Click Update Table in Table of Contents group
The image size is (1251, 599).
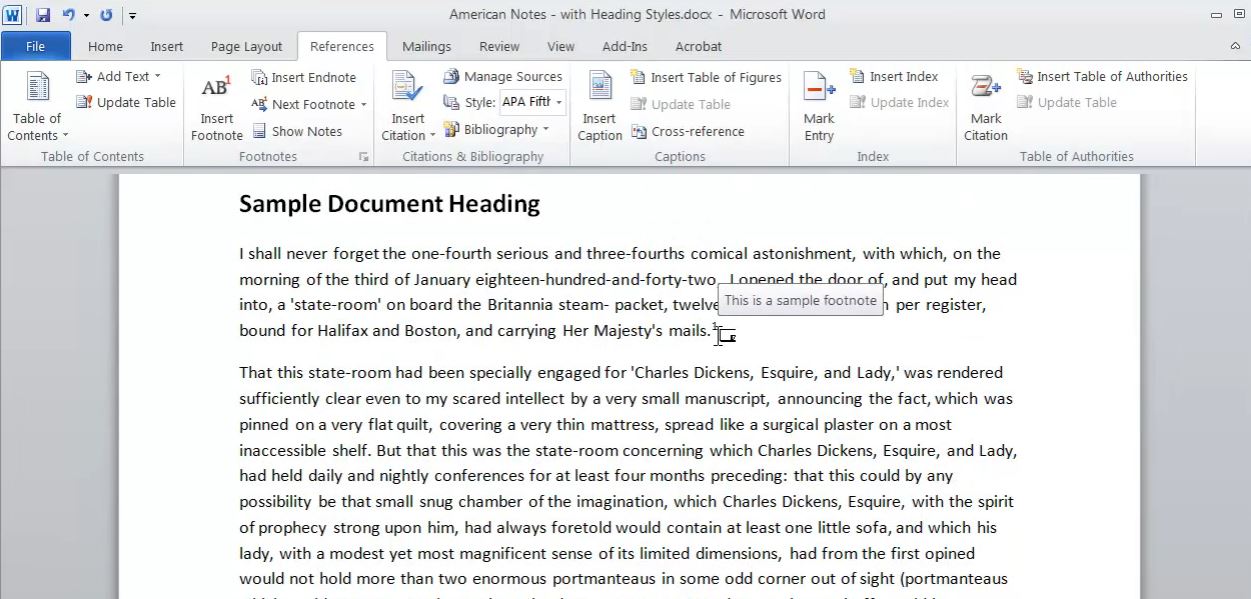[x=126, y=102]
